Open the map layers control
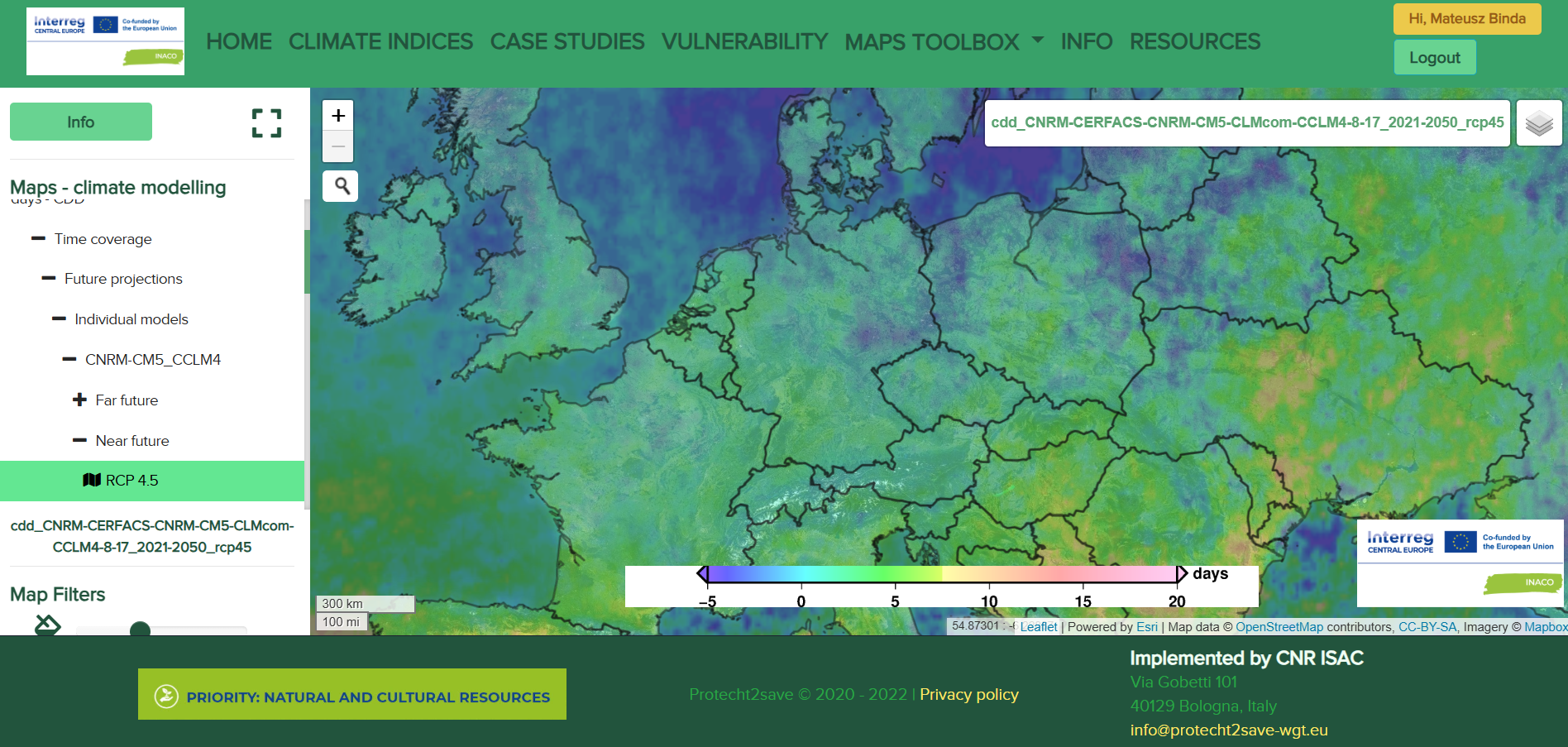The image size is (1568, 747). [1538, 123]
